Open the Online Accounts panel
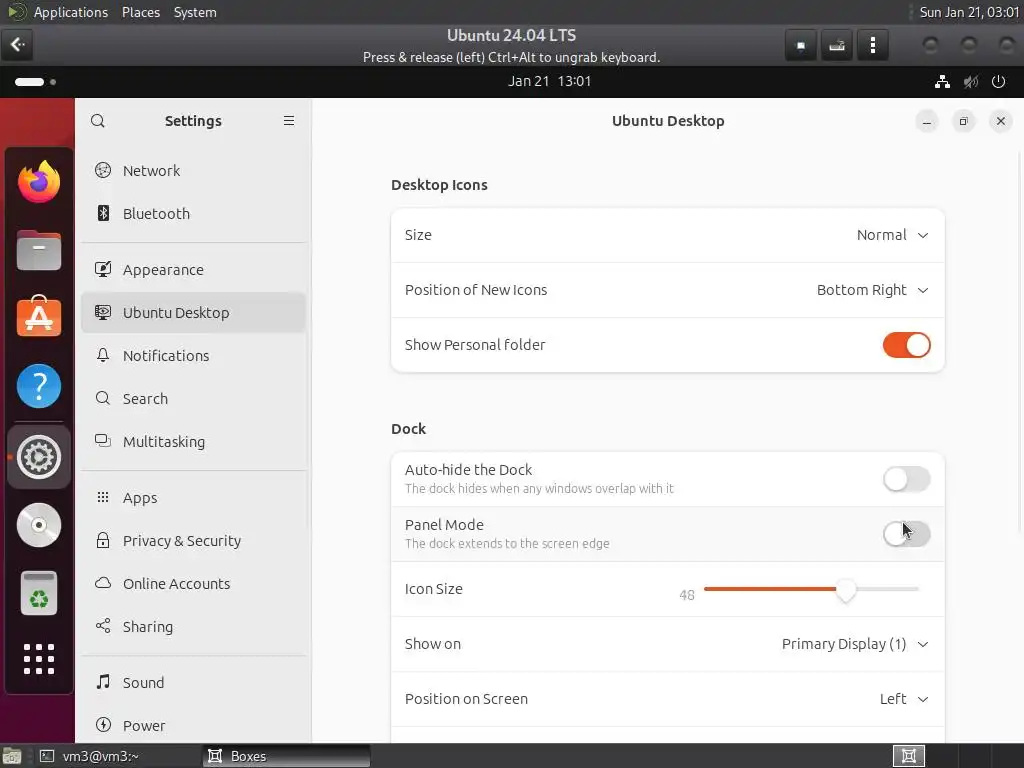Screen dimensions: 1024x768 (193, 584)
